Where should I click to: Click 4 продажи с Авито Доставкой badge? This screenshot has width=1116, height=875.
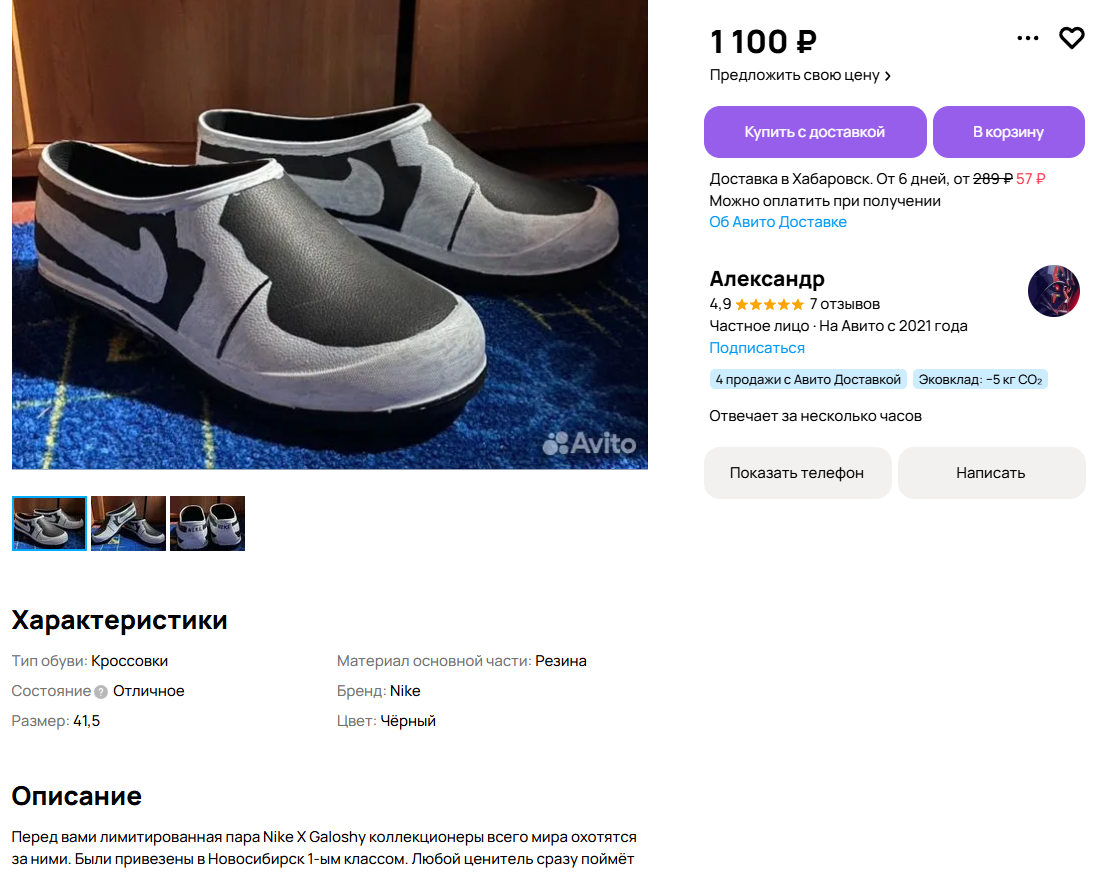[808, 380]
